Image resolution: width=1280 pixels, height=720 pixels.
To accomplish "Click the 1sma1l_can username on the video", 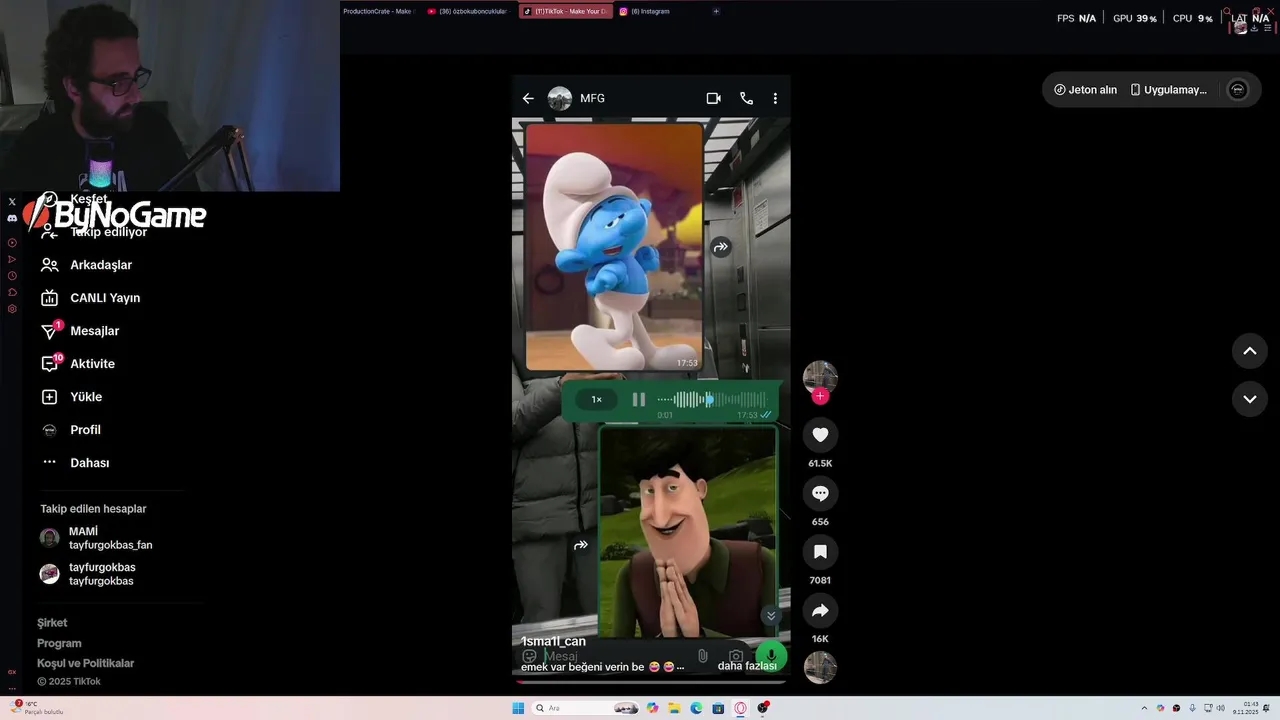I will [553, 641].
